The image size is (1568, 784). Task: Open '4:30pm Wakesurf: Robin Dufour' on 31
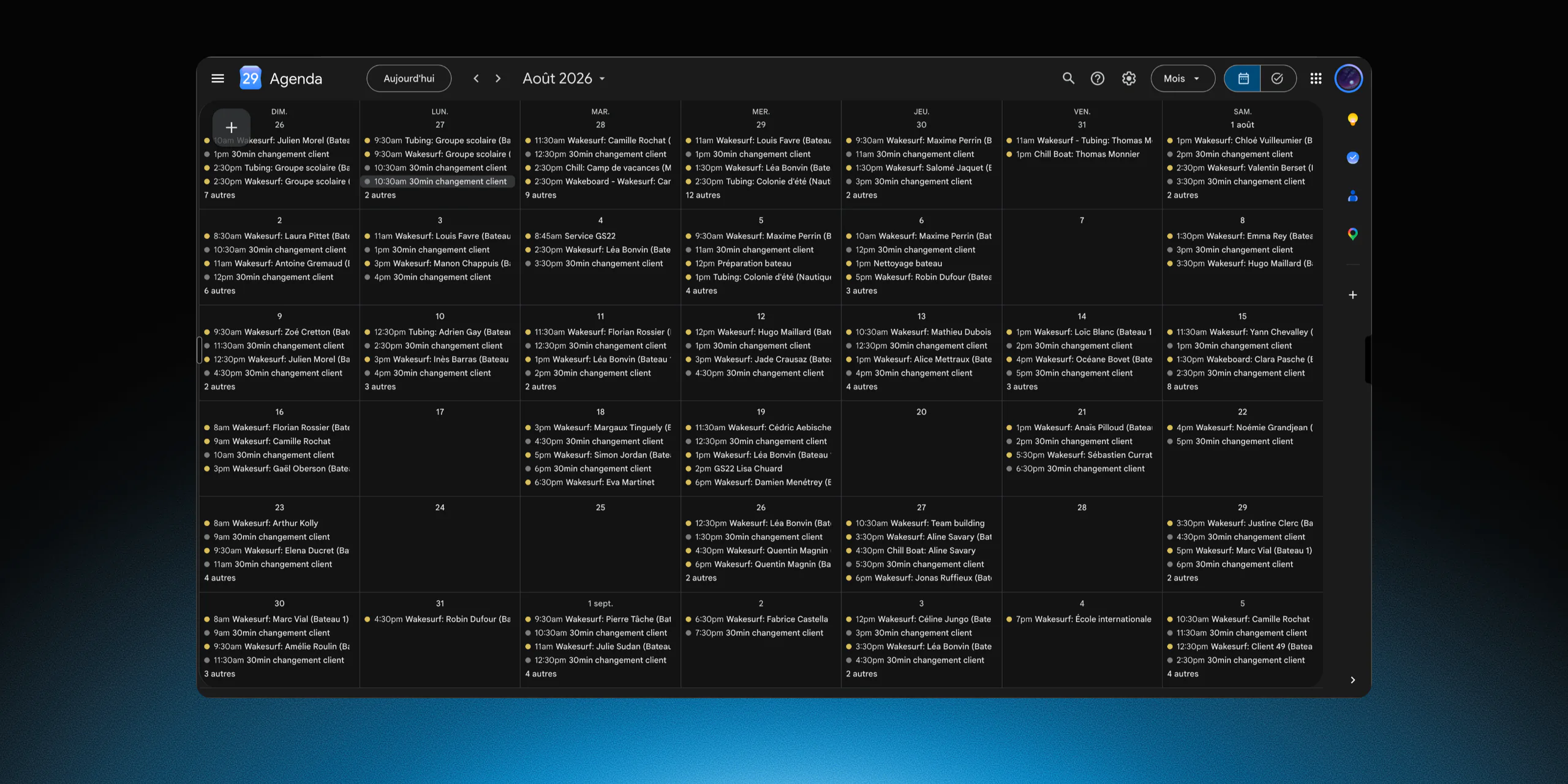click(x=438, y=620)
